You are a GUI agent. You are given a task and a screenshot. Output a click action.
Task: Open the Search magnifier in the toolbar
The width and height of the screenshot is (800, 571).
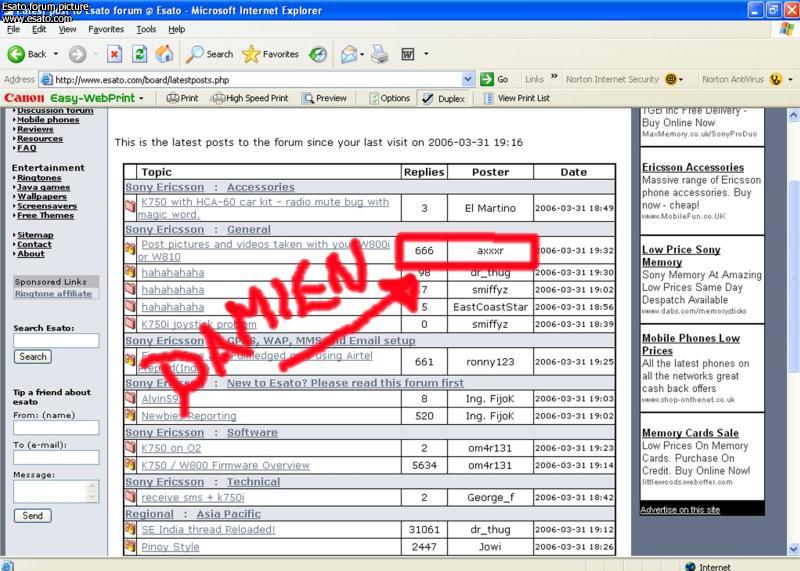194,54
